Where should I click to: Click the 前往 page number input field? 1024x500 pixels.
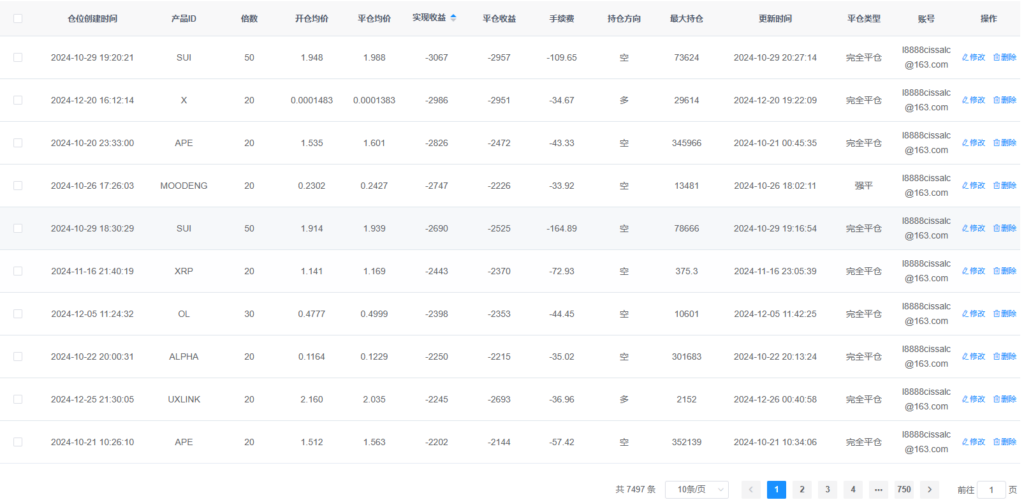pyautogui.click(x=990, y=489)
